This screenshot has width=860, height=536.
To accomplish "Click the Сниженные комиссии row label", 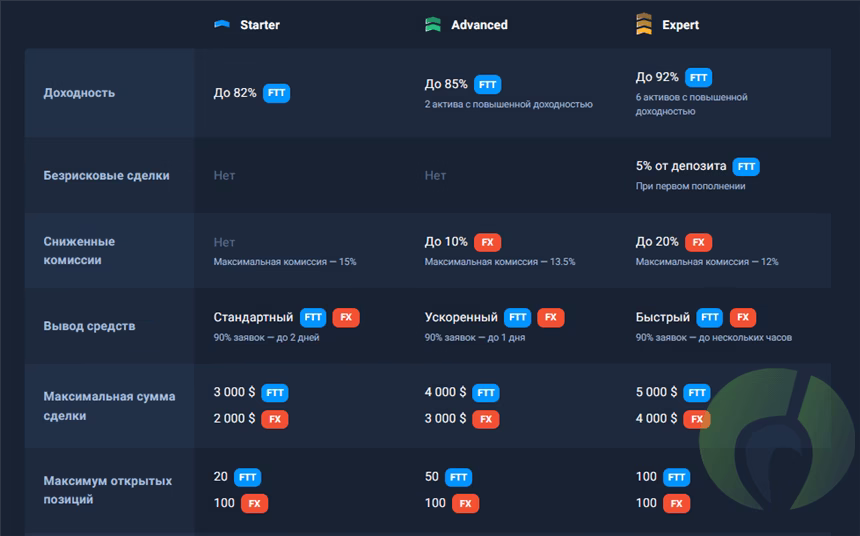I will 79,251.
